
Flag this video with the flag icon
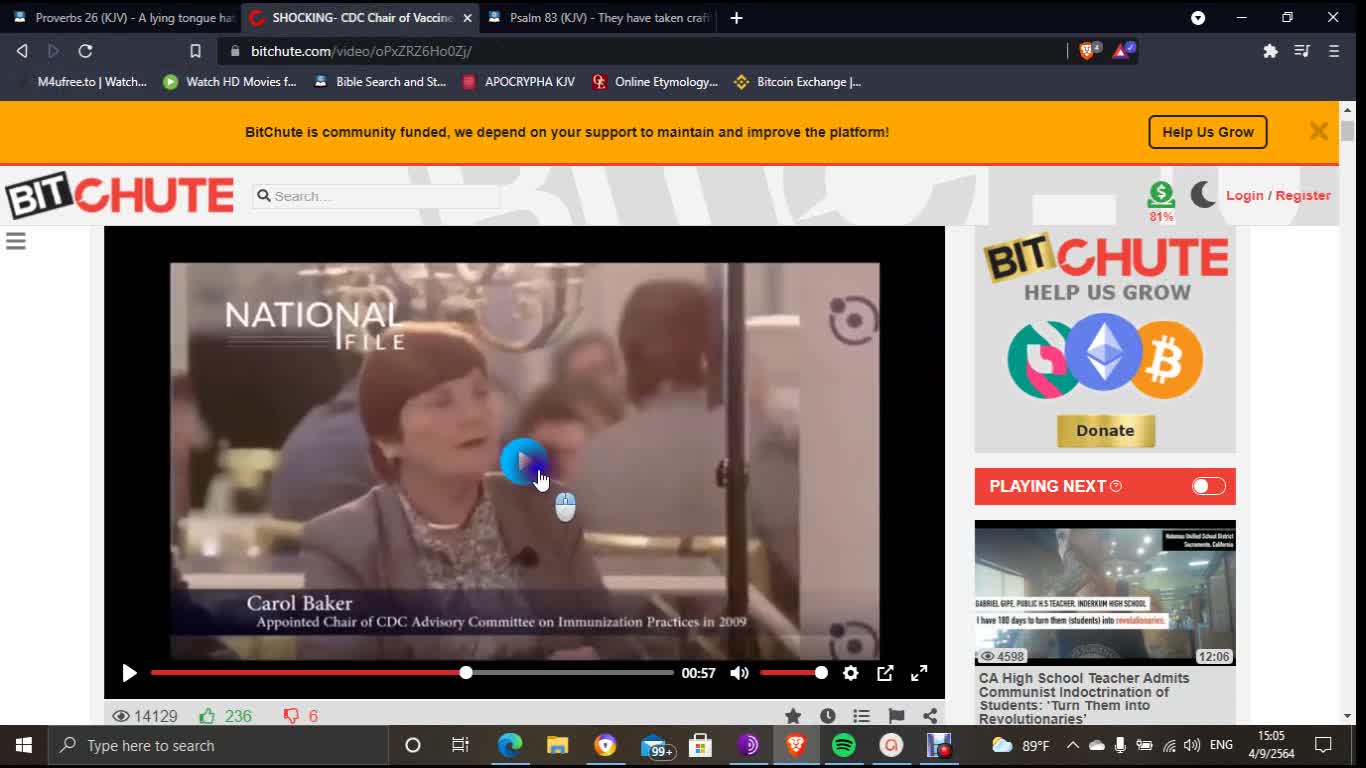[896, 716]
